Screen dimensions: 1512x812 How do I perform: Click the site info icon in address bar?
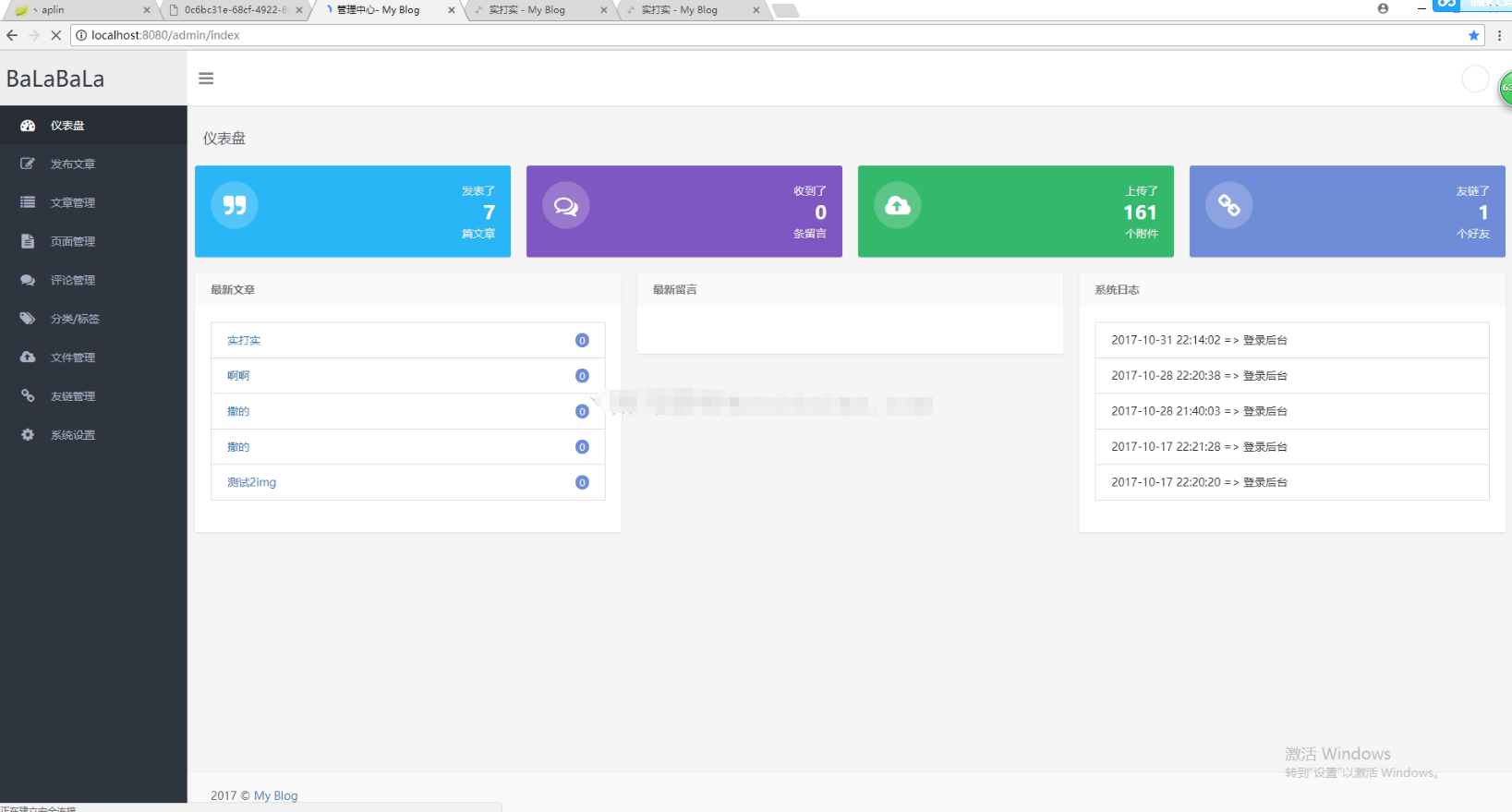pos(81,35)
